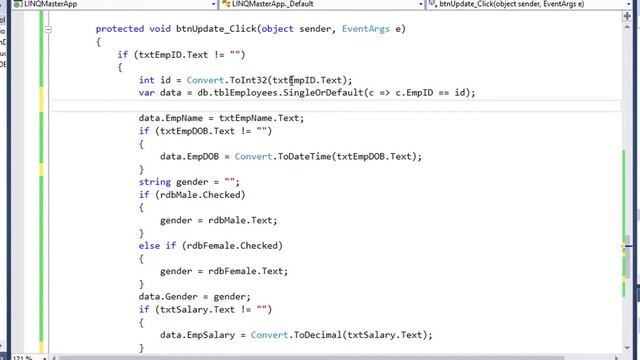Click the 'EventArgs' type in method signature

pyautogui.click(x=366, y=29)
